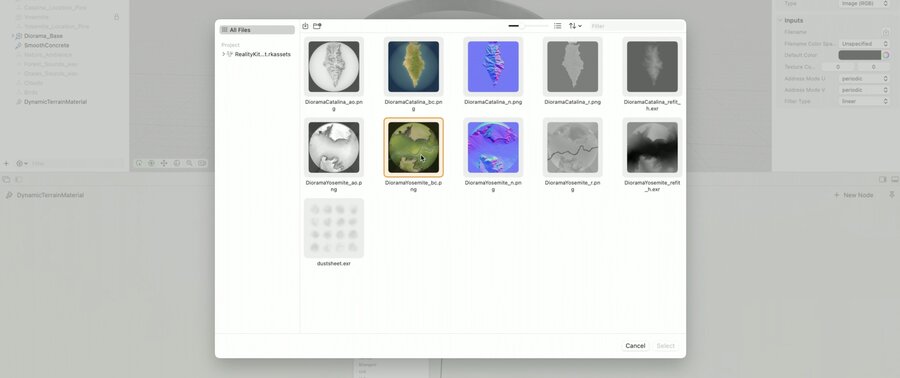
Task: Collapse the Inputs section in inspector
Action: tap(779, 21)
